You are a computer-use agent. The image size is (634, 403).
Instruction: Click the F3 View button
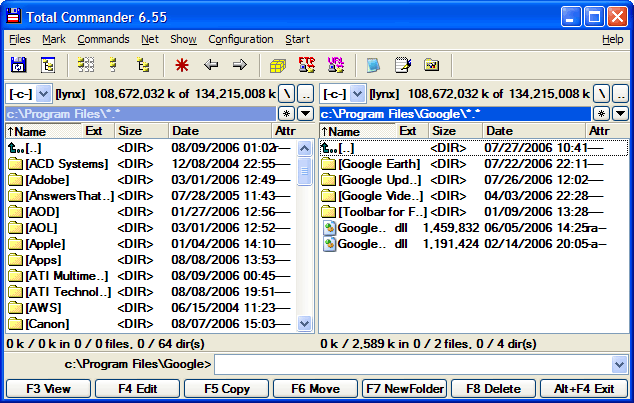(x=49, y=389)
